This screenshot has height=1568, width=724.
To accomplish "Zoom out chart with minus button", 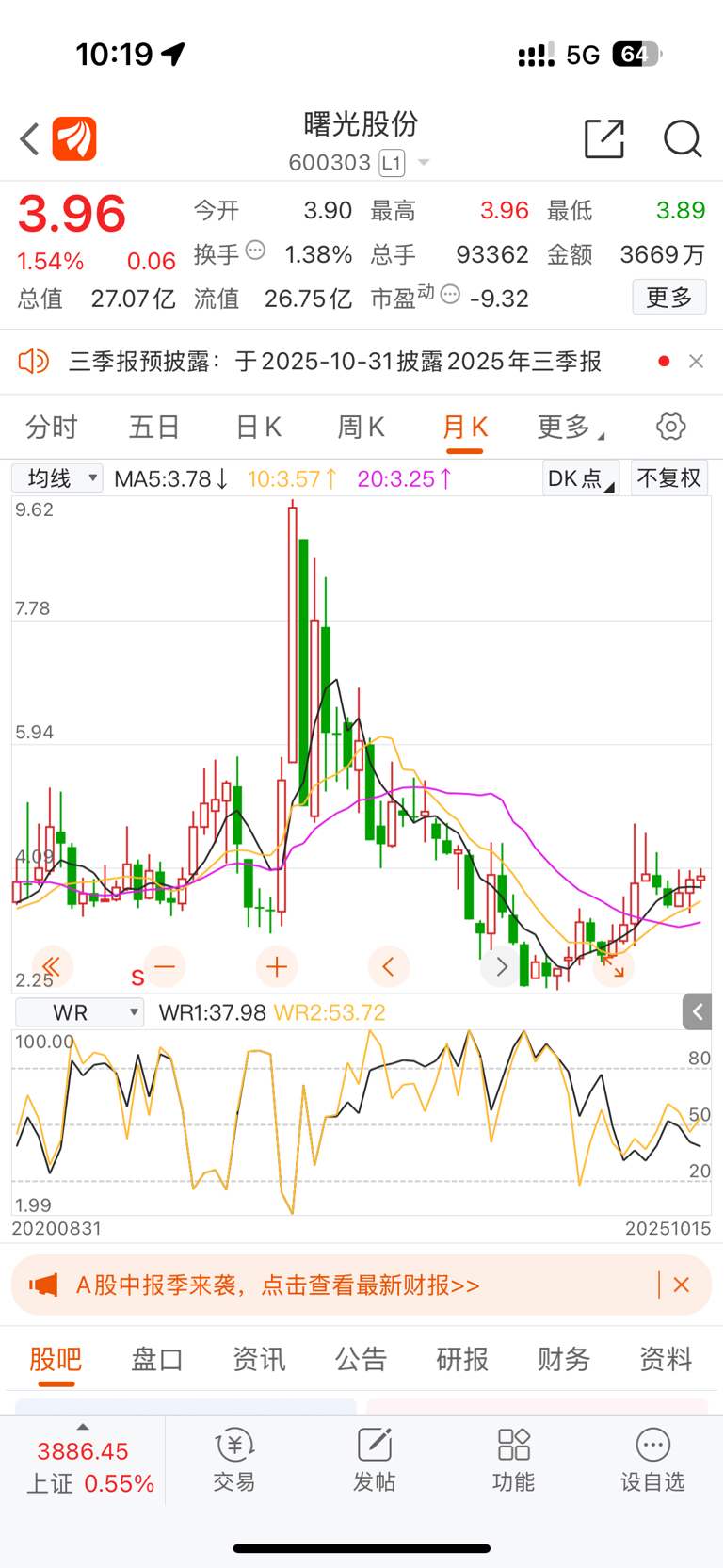I will point(165,966).
